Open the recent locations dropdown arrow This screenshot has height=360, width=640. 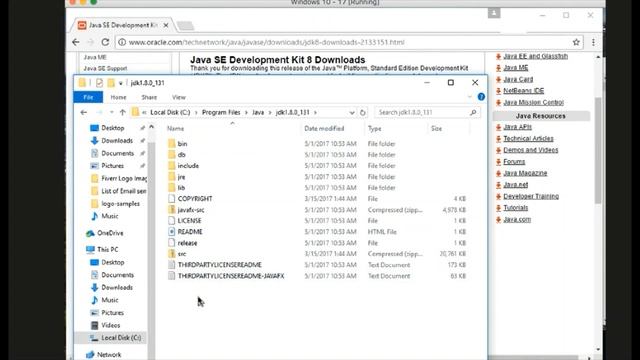(111, 112)
